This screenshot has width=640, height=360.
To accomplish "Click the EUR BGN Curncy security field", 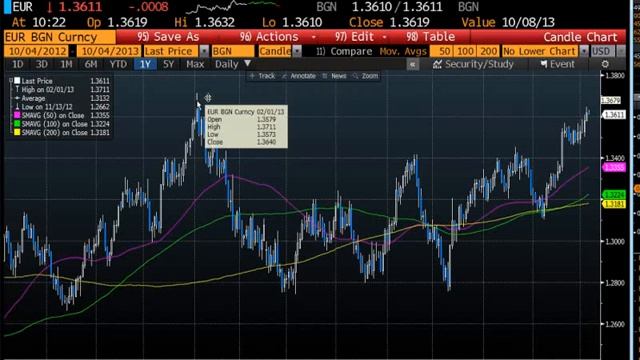I will coord(60,37).
